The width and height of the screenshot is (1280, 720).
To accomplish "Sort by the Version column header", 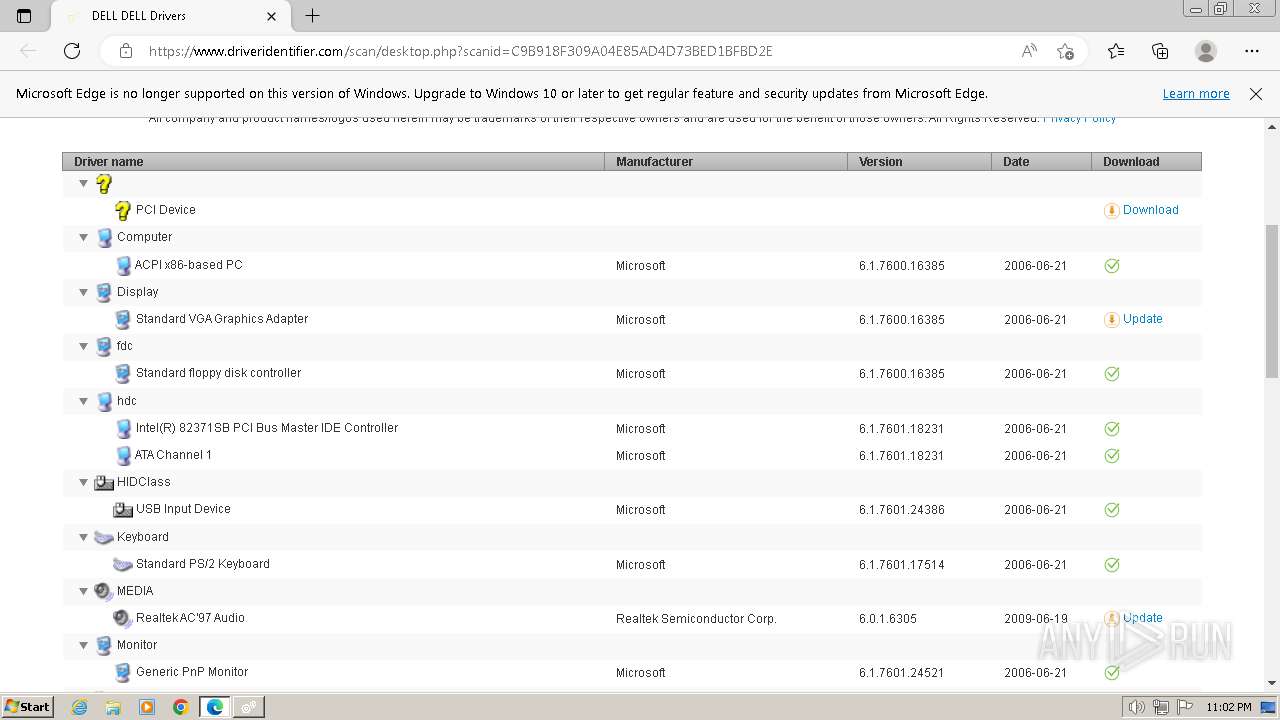I will click(919, 162).
